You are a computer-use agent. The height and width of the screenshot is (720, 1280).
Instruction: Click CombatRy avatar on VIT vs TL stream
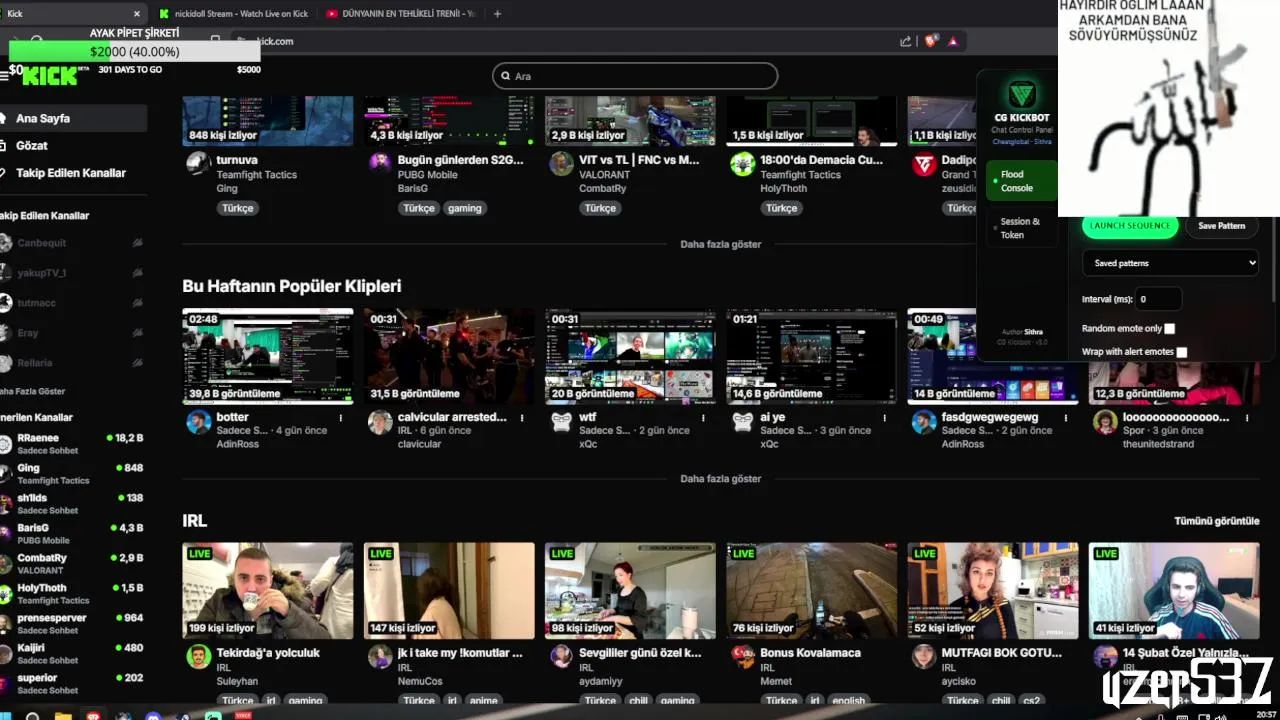point(561,164)
